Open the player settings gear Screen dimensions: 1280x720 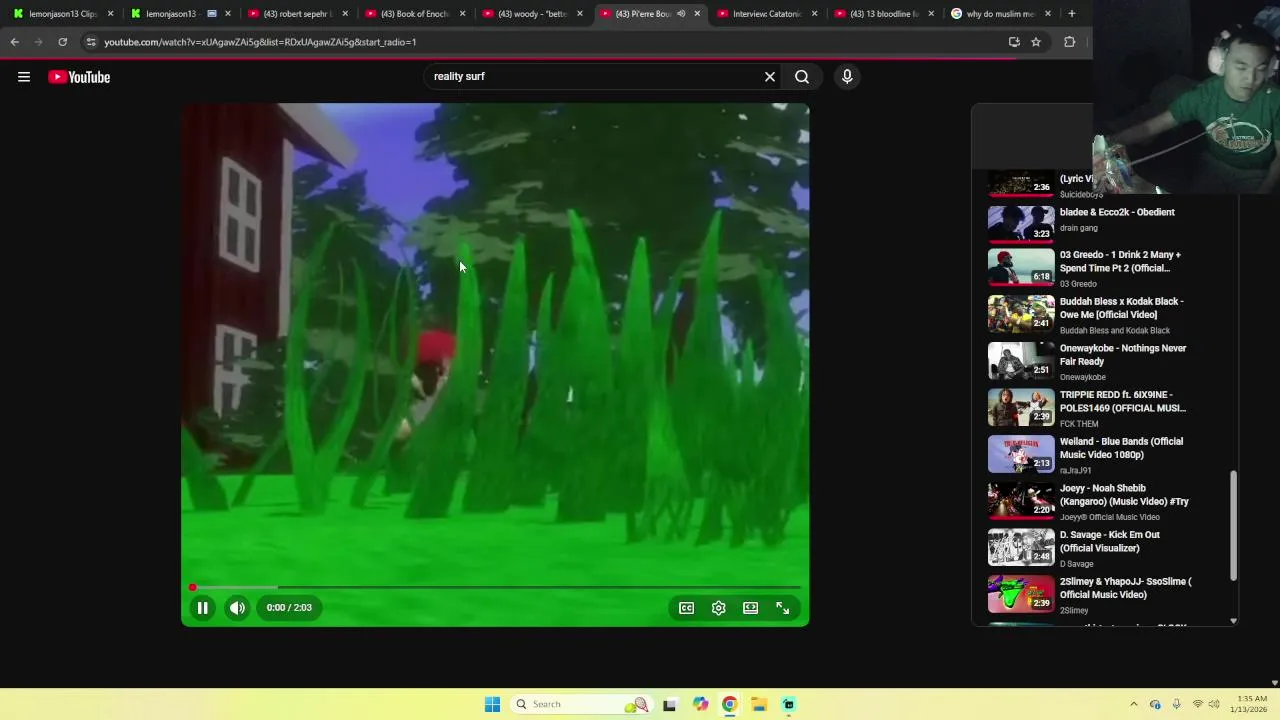pos(719,607)
